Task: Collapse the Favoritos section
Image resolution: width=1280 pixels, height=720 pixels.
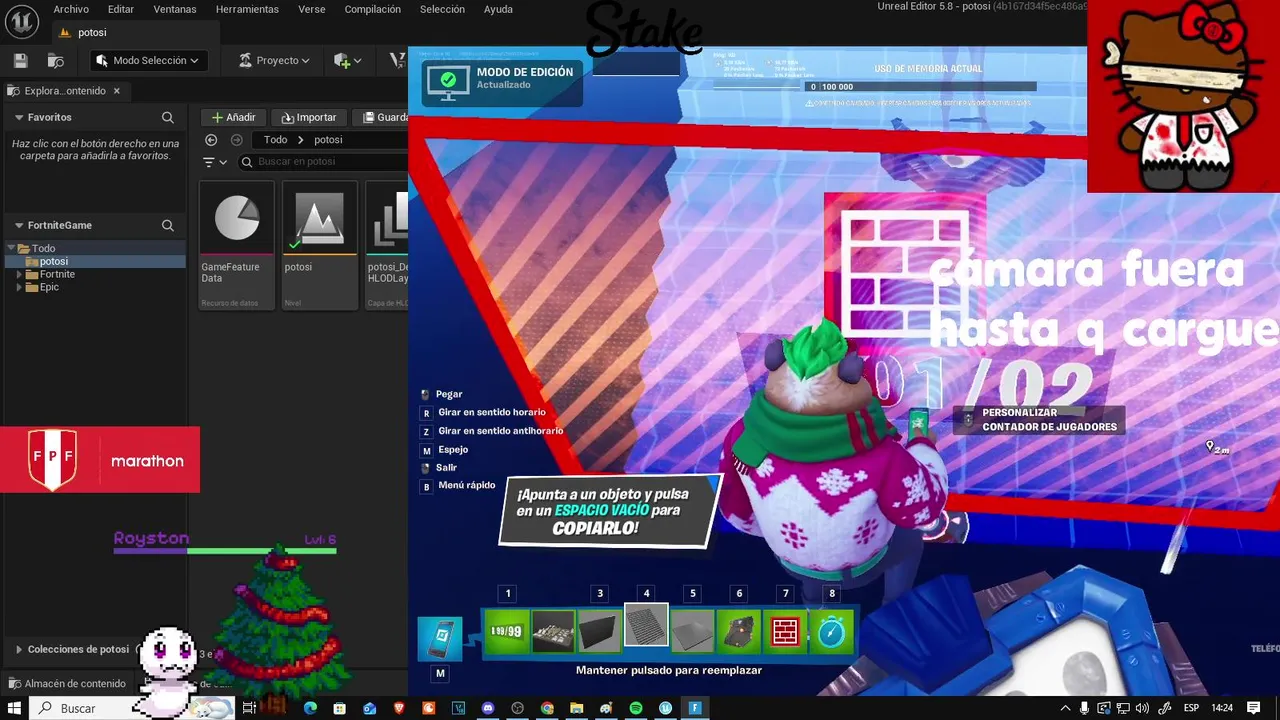Action: tap(19, 117)
